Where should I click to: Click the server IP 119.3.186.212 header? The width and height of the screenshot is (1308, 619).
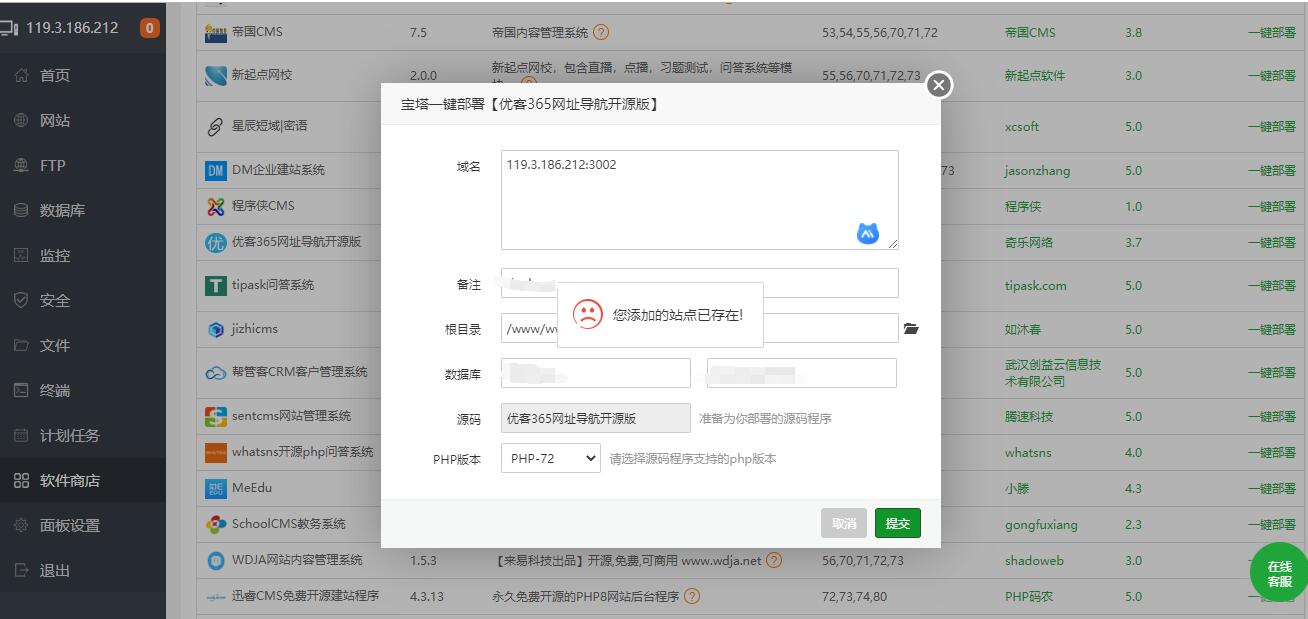[x=72, y=28]
